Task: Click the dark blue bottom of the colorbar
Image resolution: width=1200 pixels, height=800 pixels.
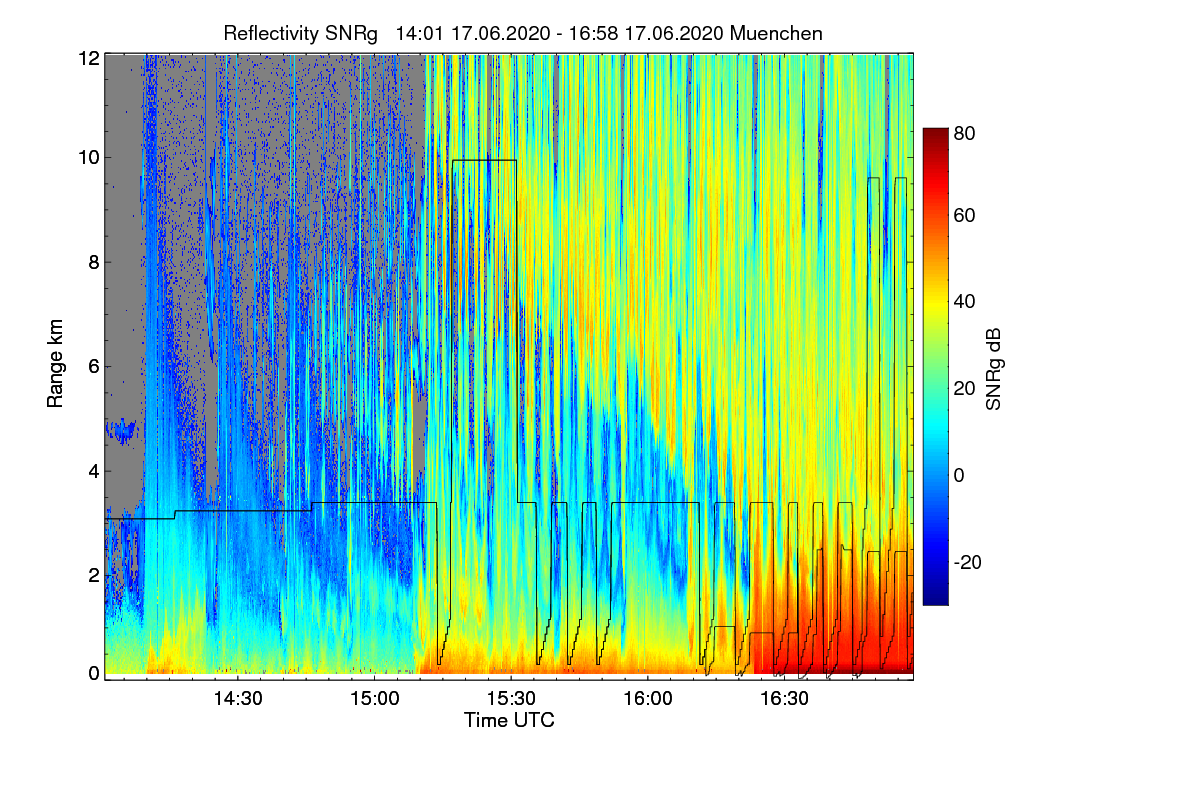Action: pyautogui.click(x=934, y=598)
